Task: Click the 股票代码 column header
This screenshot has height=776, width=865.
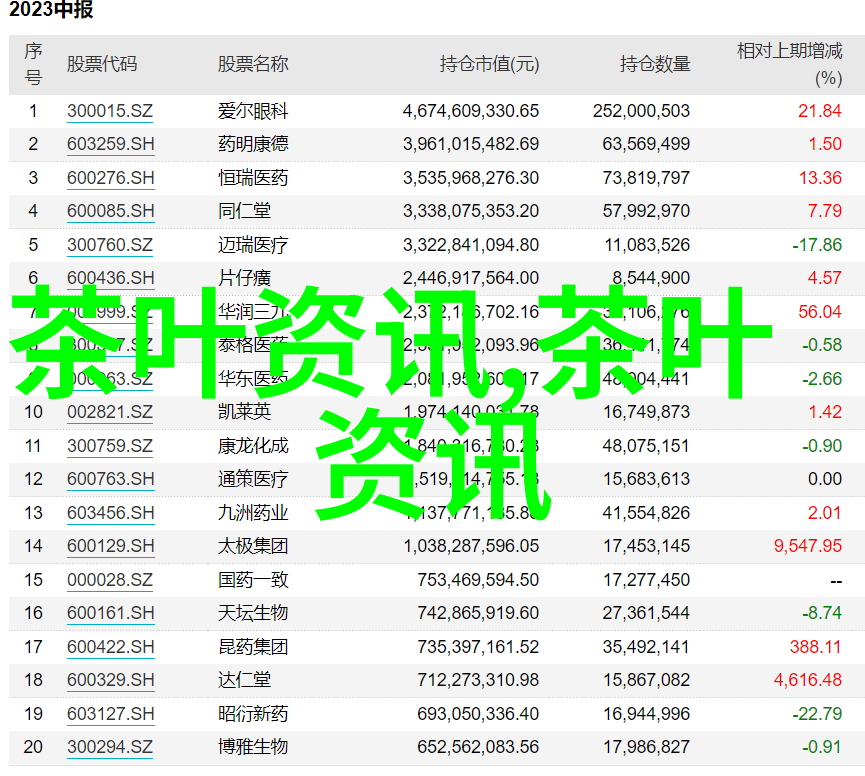Action: 102,64
